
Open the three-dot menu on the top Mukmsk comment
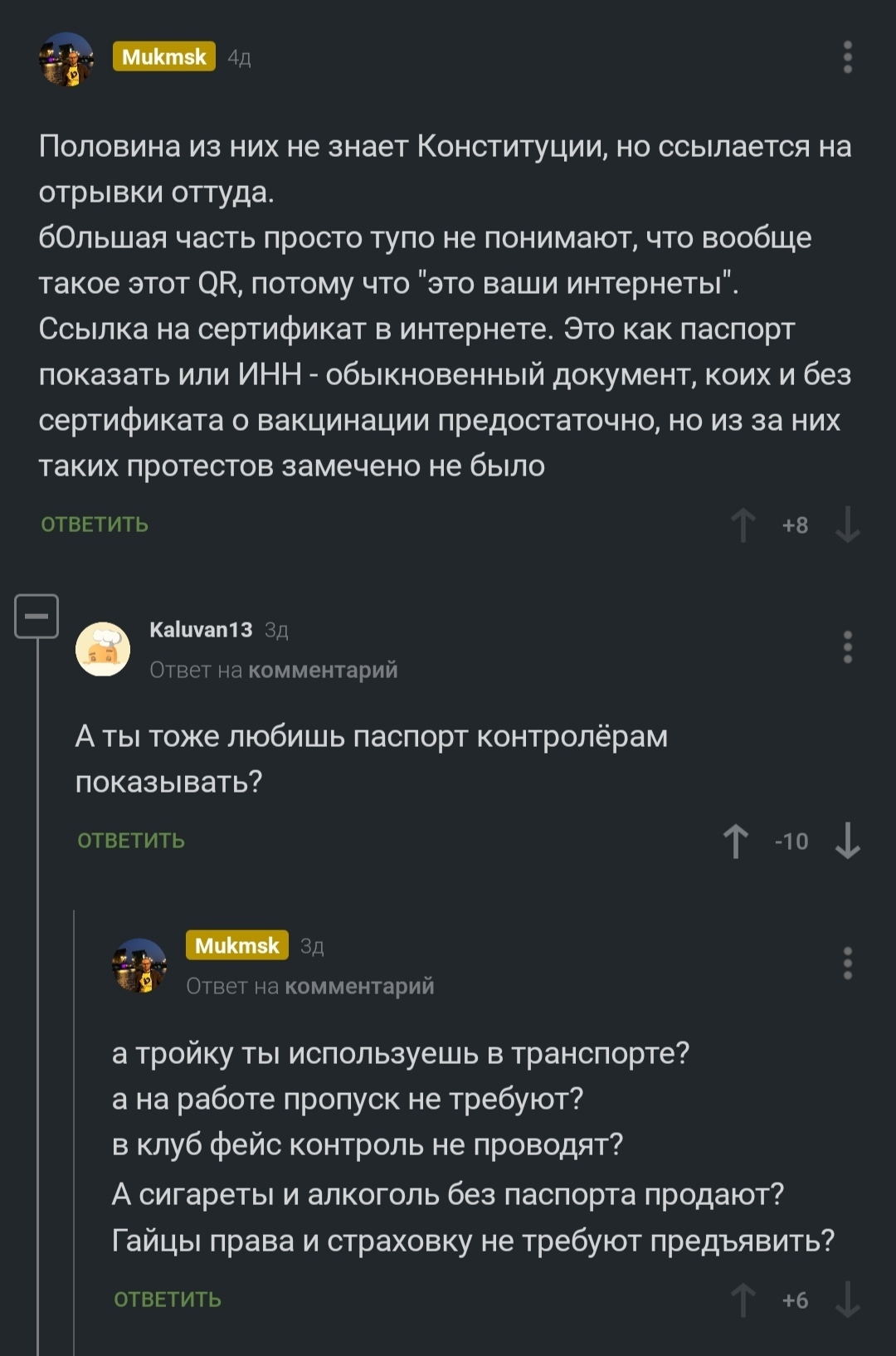coord(847,57)
